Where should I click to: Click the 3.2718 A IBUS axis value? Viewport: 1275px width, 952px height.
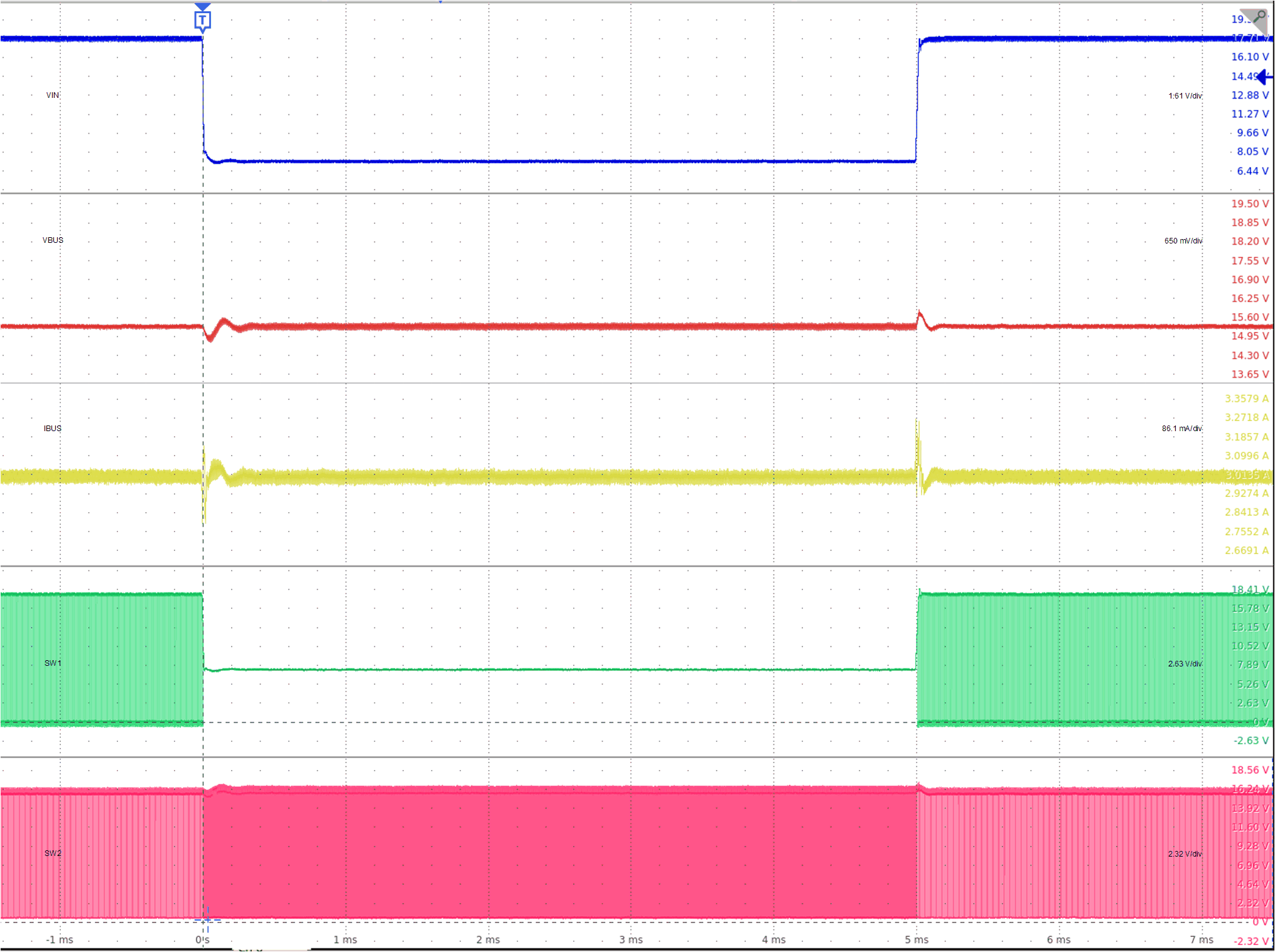click(x=1247, y=418)
